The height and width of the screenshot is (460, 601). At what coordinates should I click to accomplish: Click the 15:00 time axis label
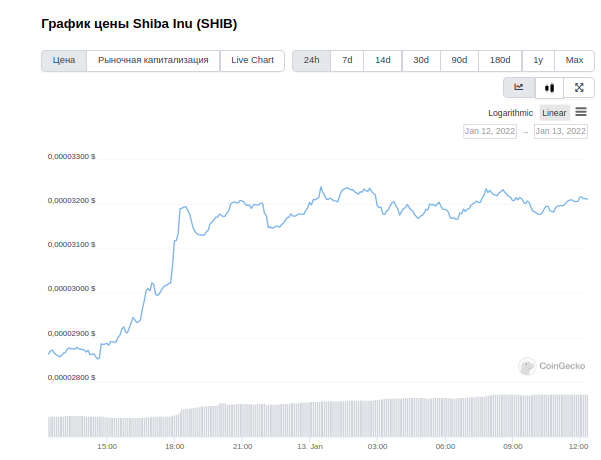coord(107,447)
